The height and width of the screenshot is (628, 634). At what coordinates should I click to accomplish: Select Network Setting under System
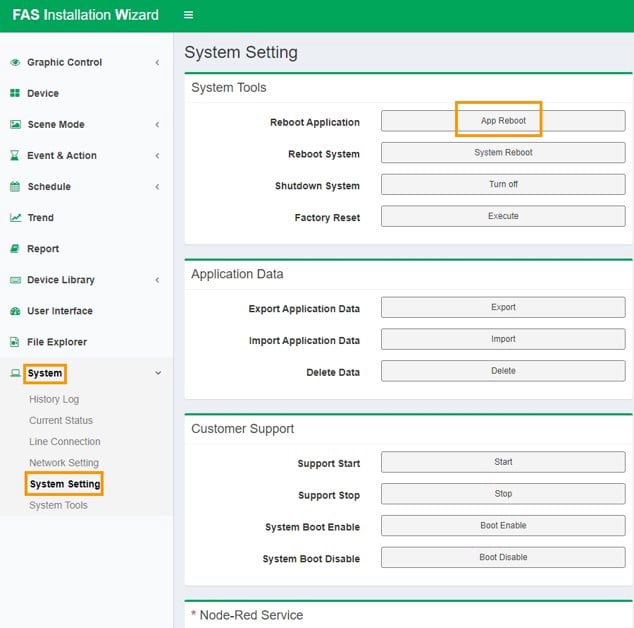(x=64, y=463)
